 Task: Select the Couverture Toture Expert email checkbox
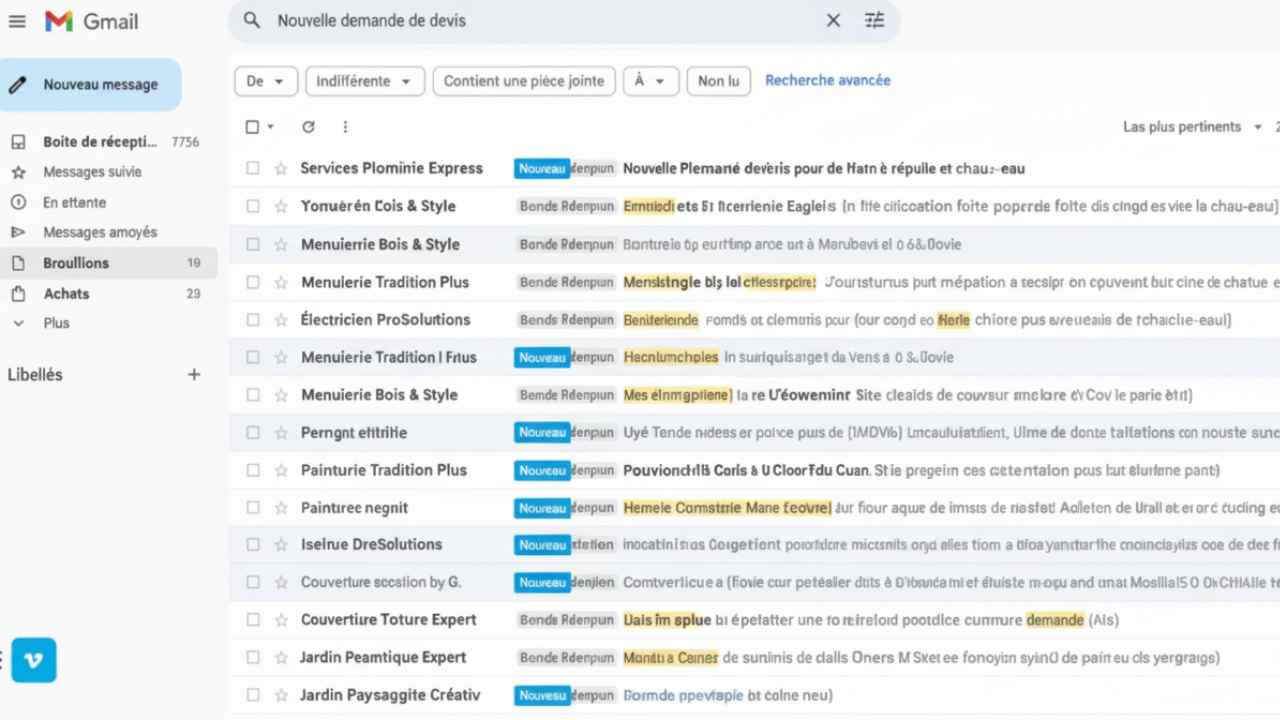253,620
